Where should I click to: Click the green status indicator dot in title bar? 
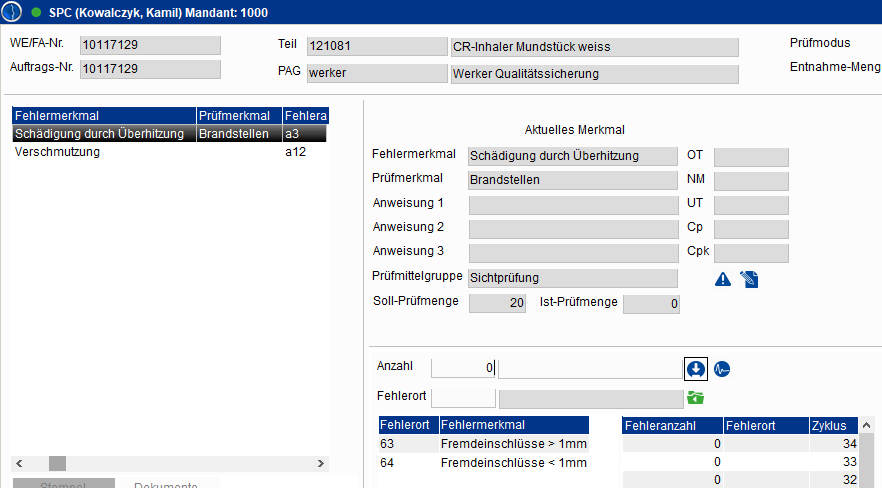(37, 13)
